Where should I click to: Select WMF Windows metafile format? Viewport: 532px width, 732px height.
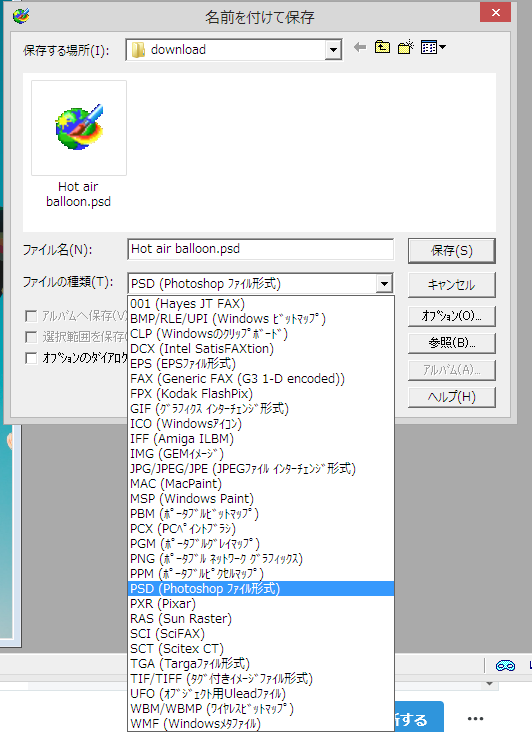(x=261, y=724)
